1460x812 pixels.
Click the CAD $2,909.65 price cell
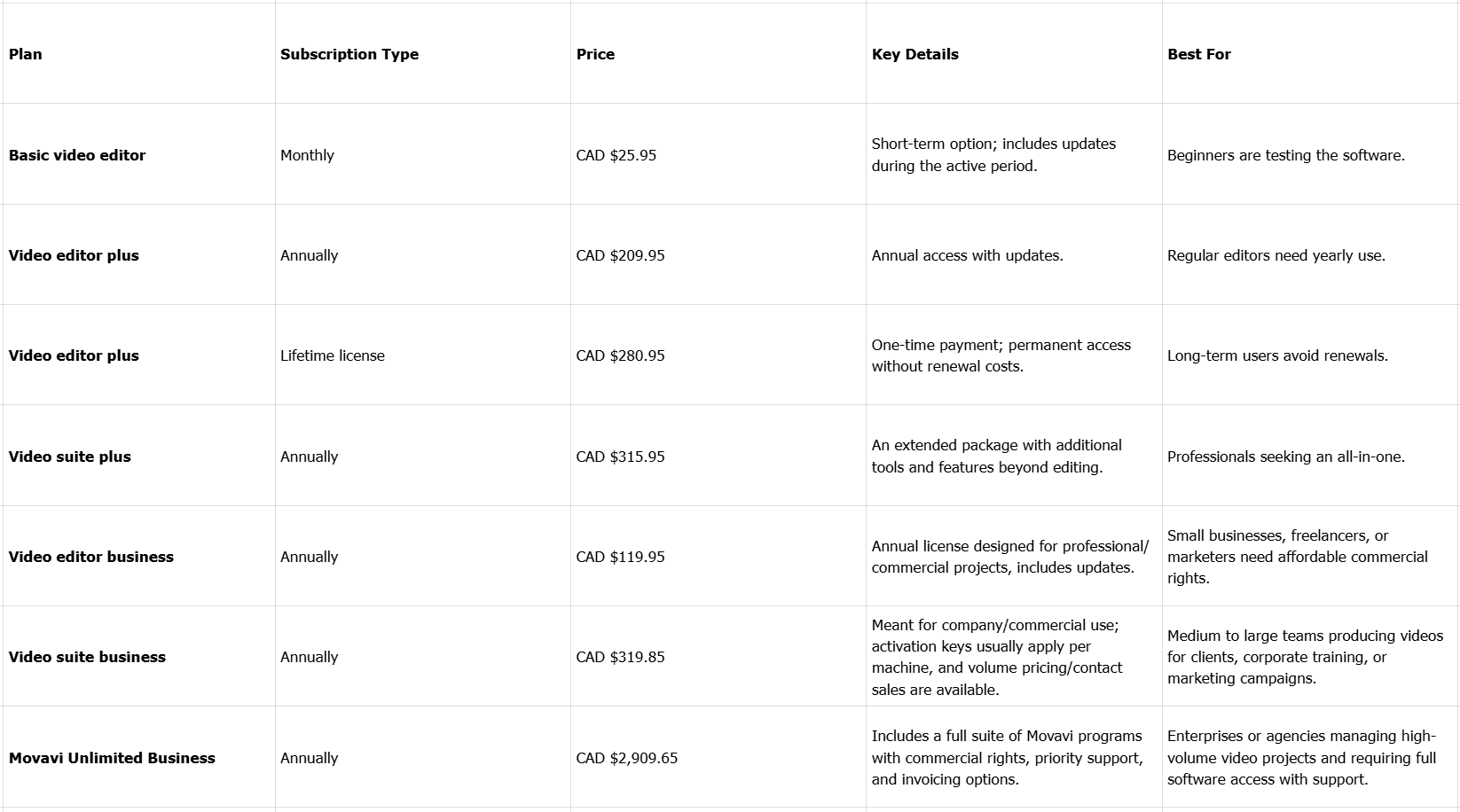coord(627,758)
